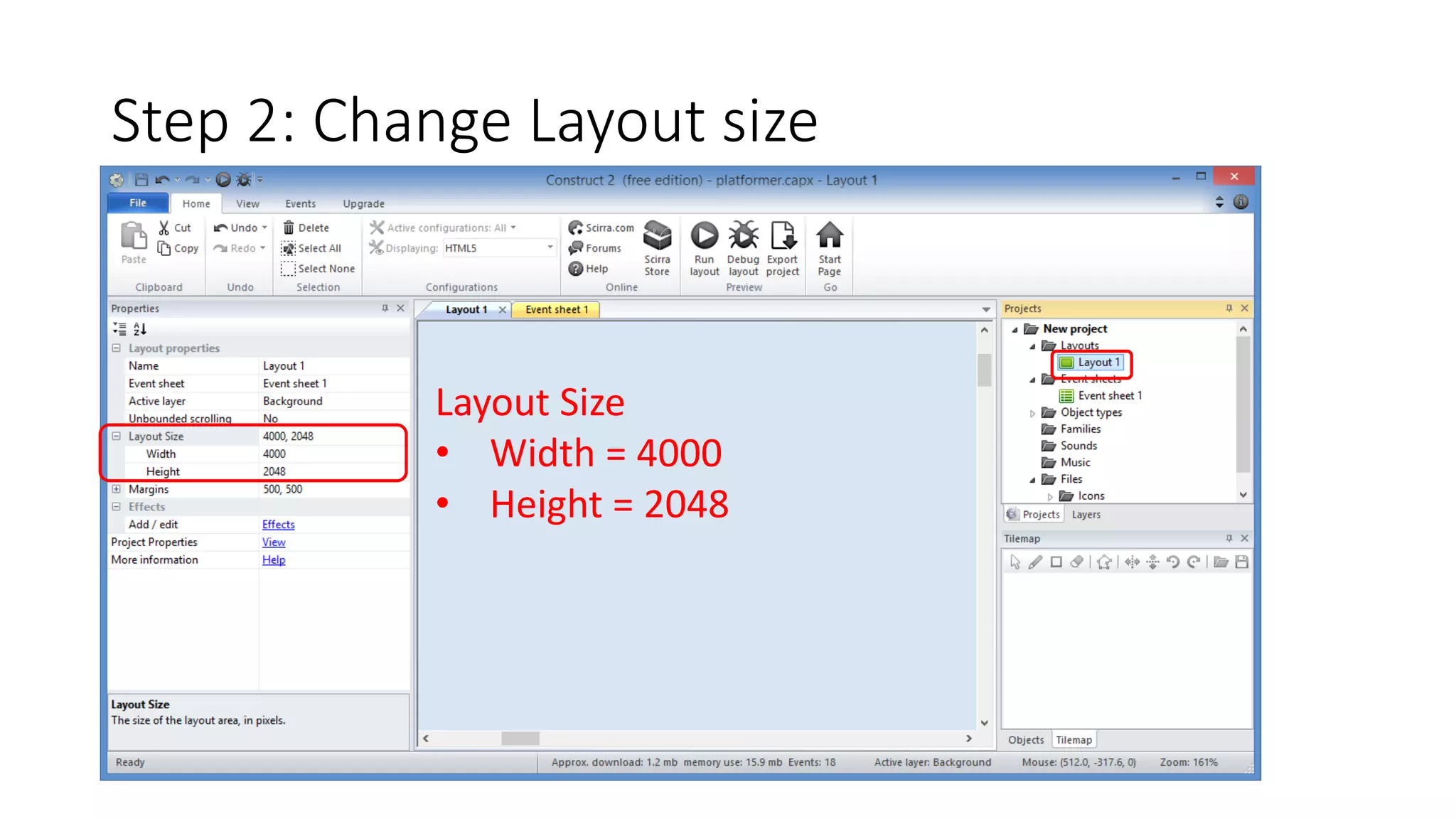Switch properties to the categorized view icon

tap(119, 329)
